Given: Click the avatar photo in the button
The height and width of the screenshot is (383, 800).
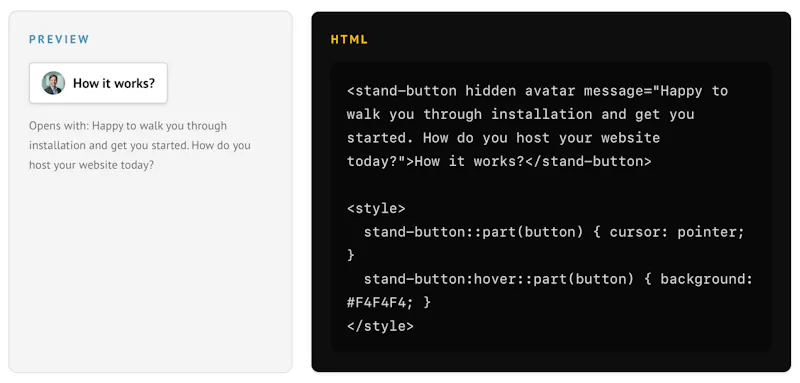Looking at the screenshot, I should (54, 83).
